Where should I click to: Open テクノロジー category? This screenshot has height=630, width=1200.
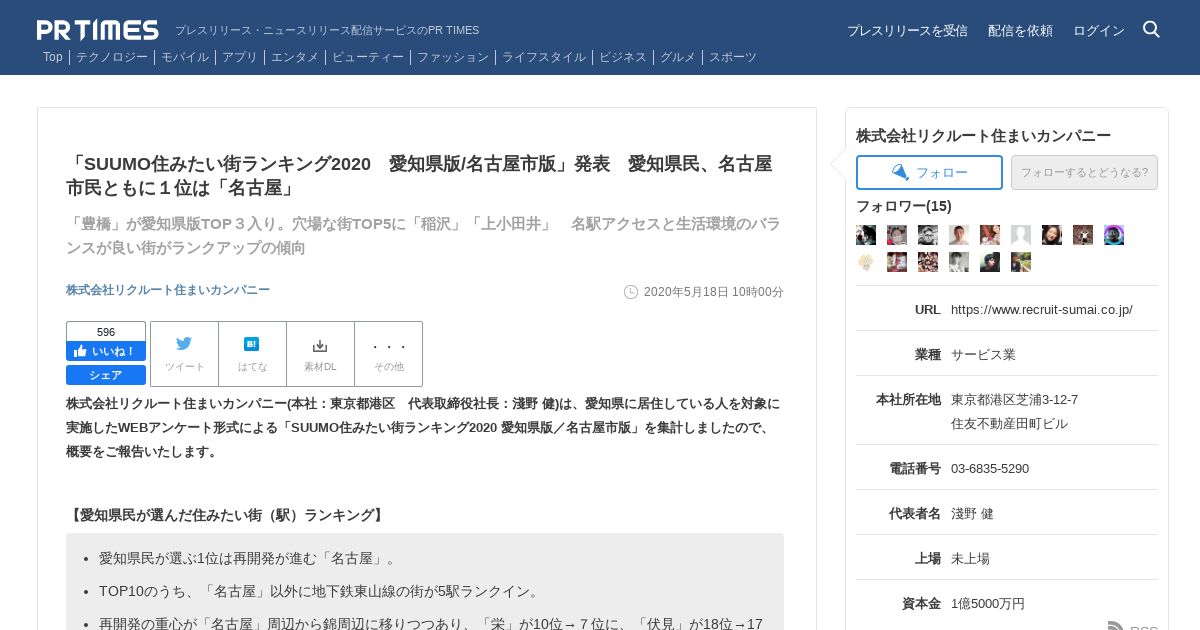point(112,57)
